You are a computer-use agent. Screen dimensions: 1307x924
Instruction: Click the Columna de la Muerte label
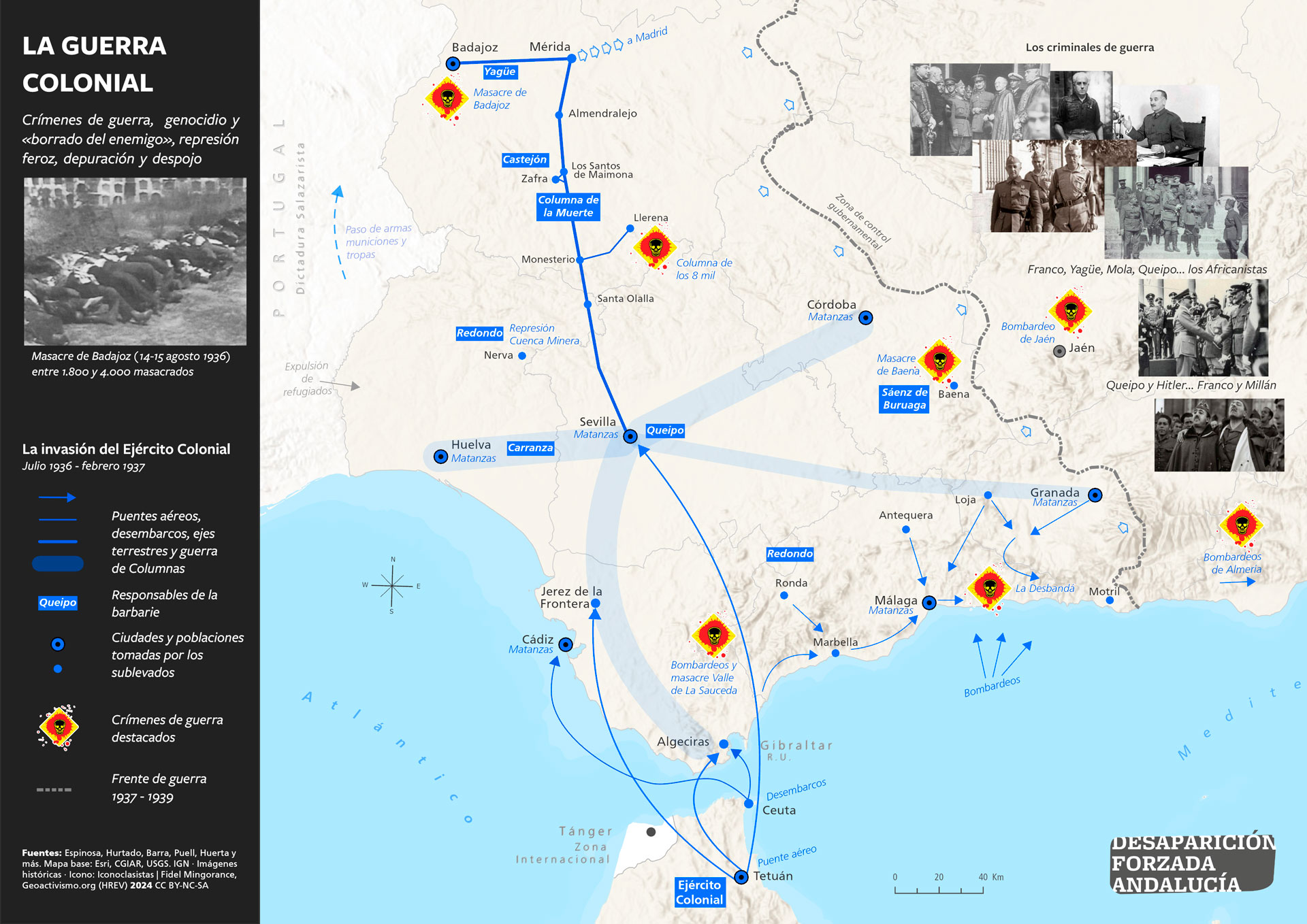[568, 206]
